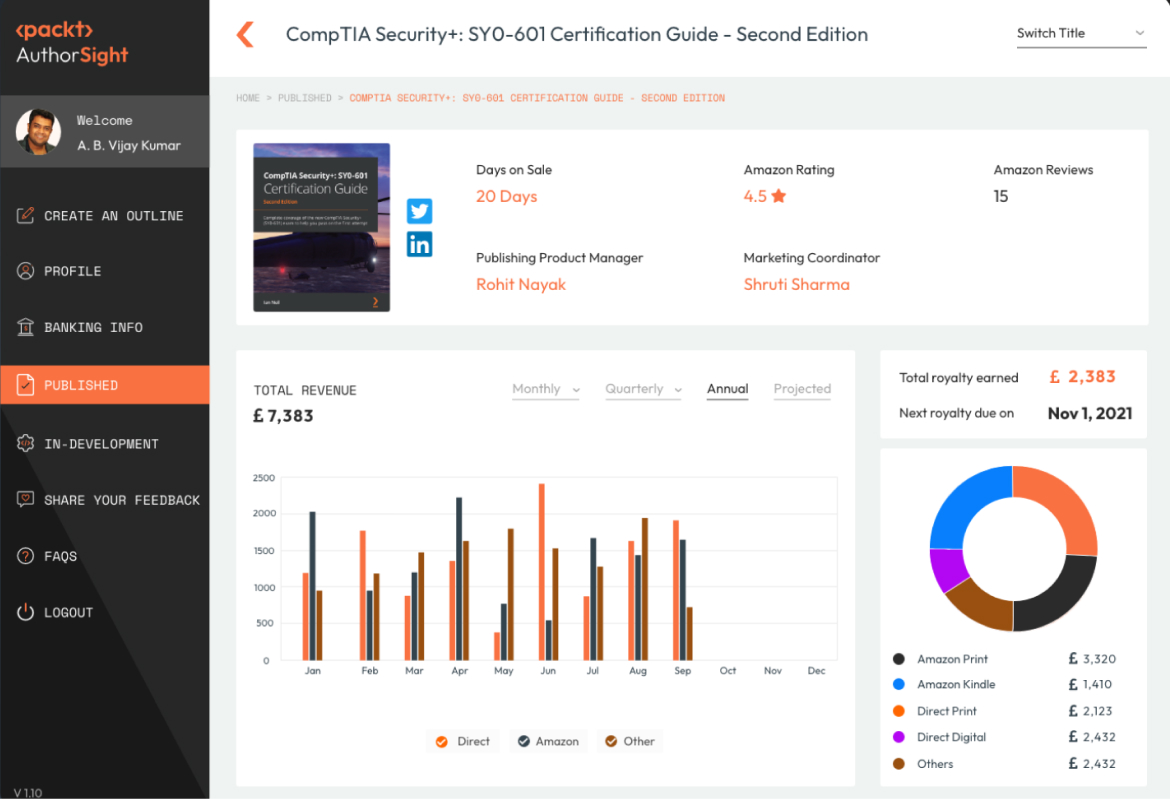1170x799 pixels.
Task: Click the FAQs question mark icon
Action: (26, 556)
